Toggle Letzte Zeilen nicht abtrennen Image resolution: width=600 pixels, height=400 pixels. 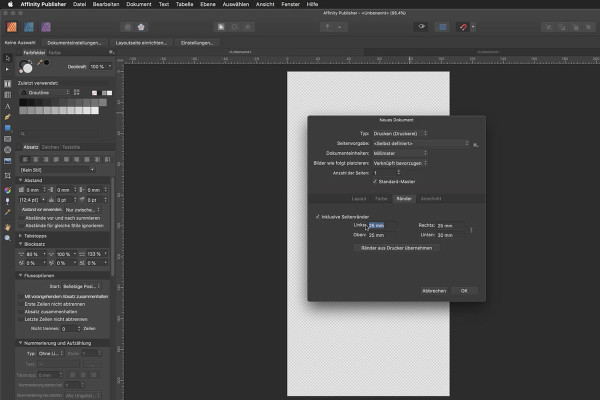(21, 319)
